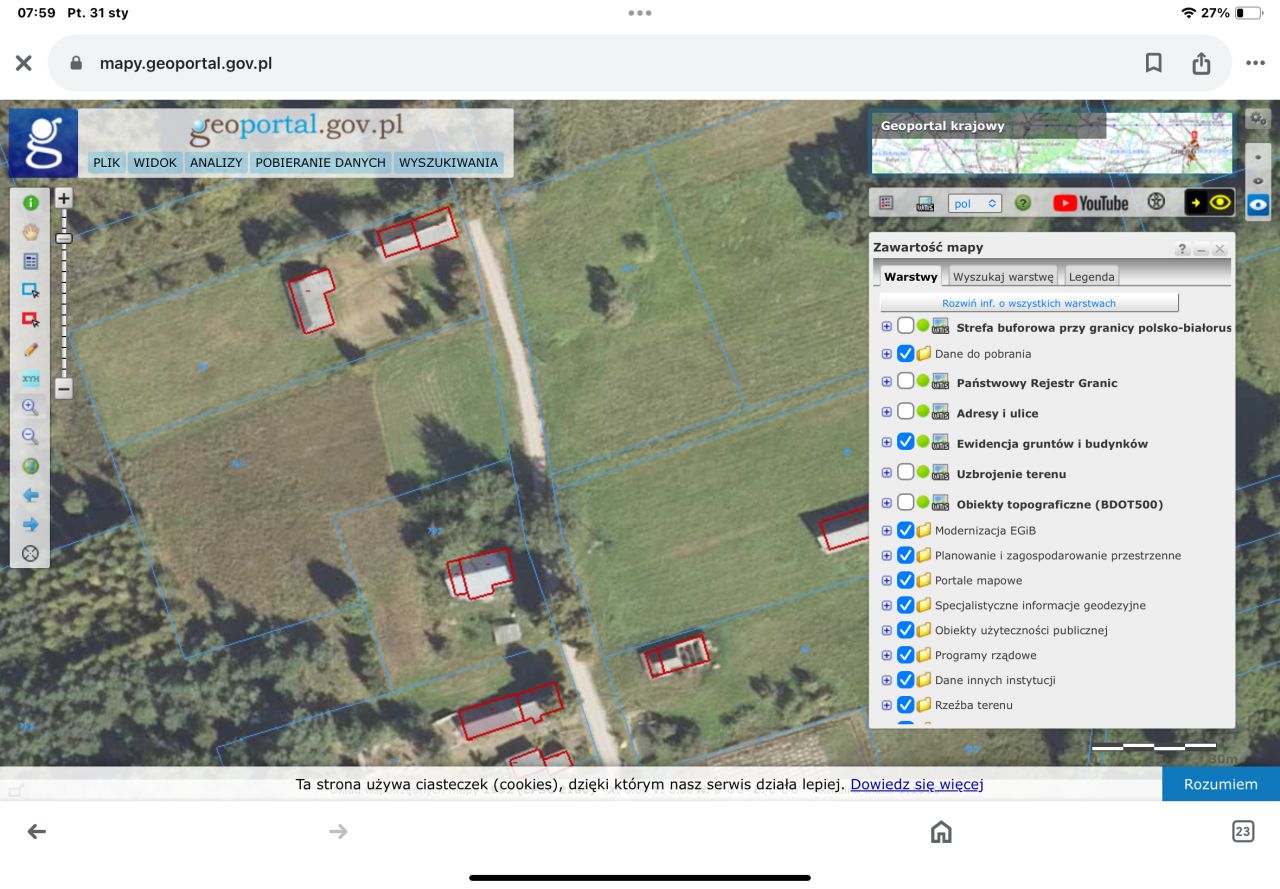Switch to the Legenda tab
Screen dimensions: 1280x889
click(1091, 277)
